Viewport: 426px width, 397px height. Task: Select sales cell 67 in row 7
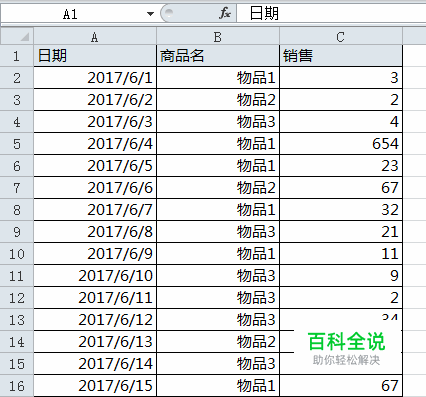341,188
